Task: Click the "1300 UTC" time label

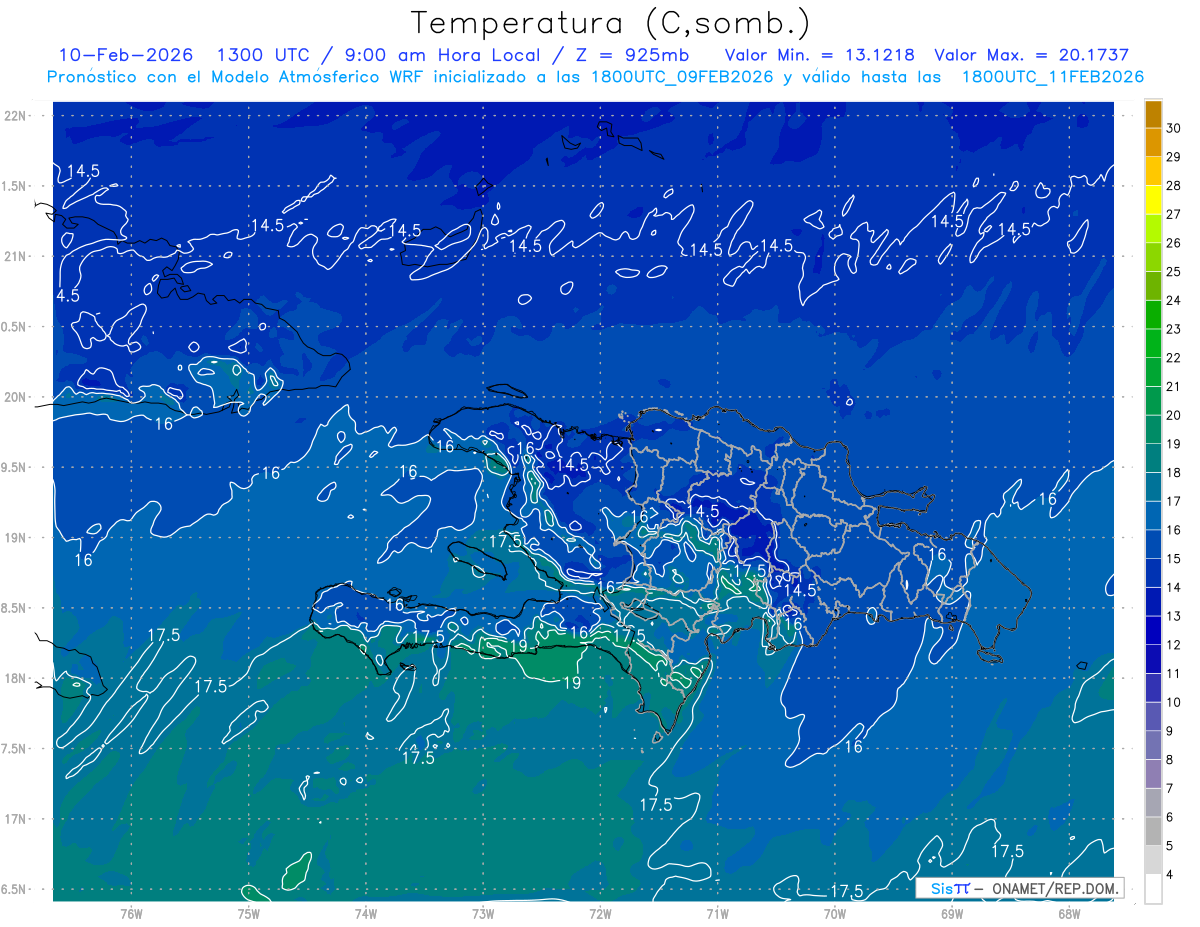Action: [x=264, y=56]
